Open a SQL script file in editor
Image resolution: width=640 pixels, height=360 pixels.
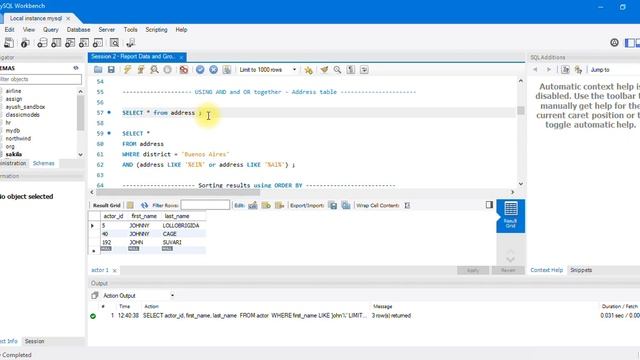pyautogui.click(x=98, y=70)
